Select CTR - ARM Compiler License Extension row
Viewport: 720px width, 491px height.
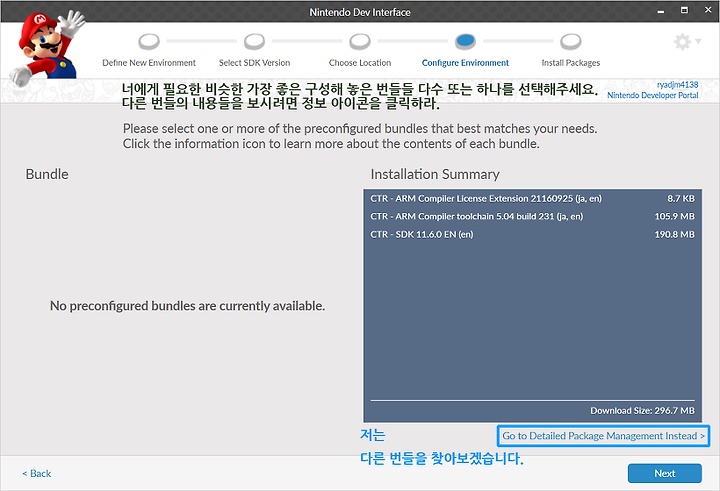coord(532,198)
